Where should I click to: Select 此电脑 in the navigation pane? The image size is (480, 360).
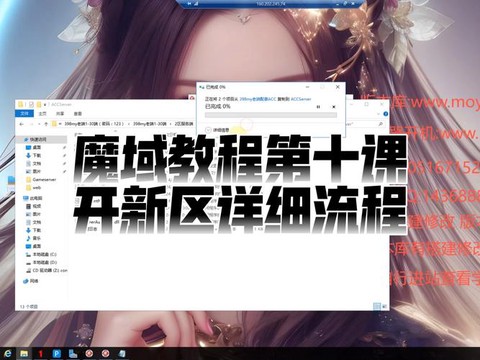33,198
